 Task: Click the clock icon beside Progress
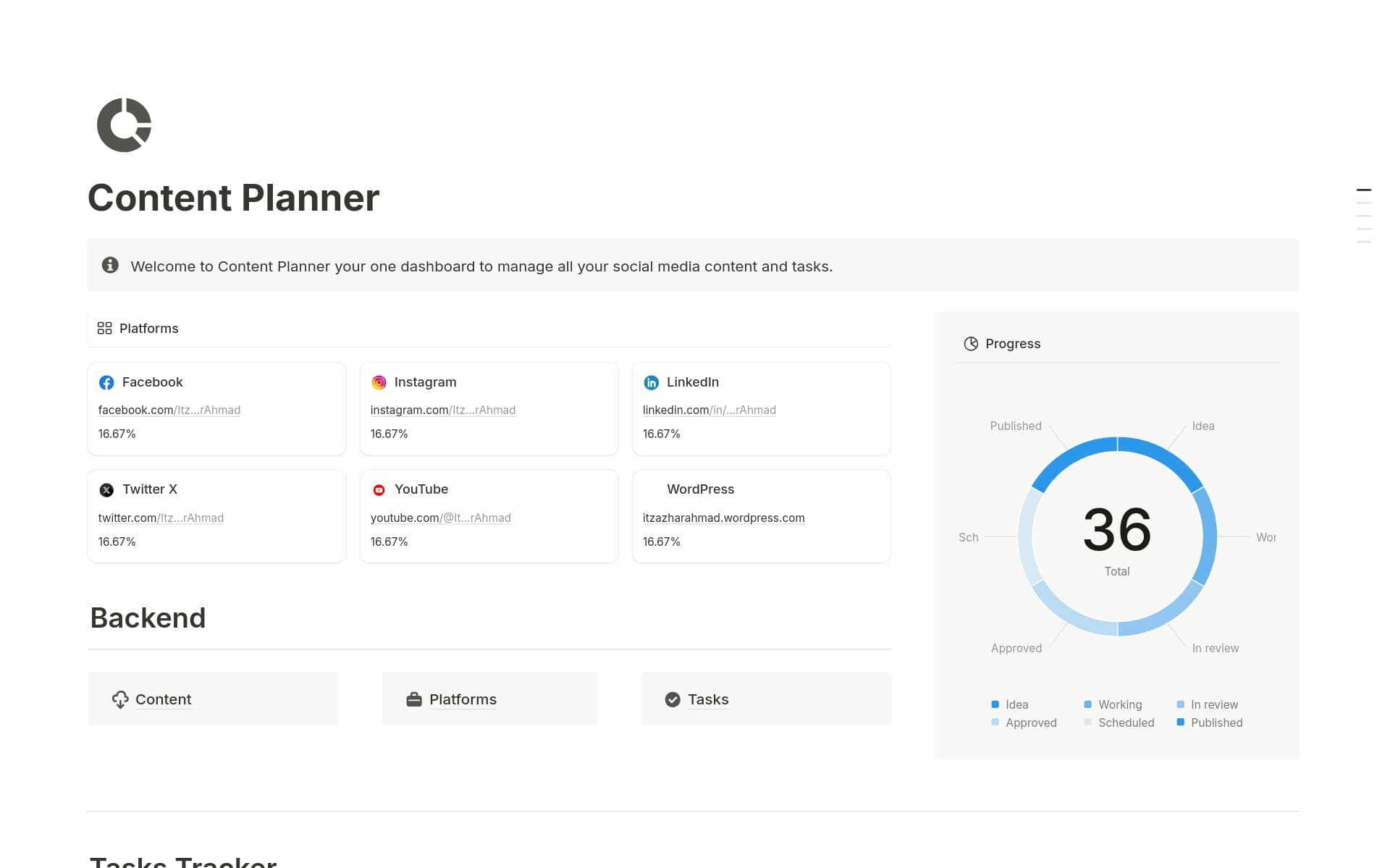[971, 344]
